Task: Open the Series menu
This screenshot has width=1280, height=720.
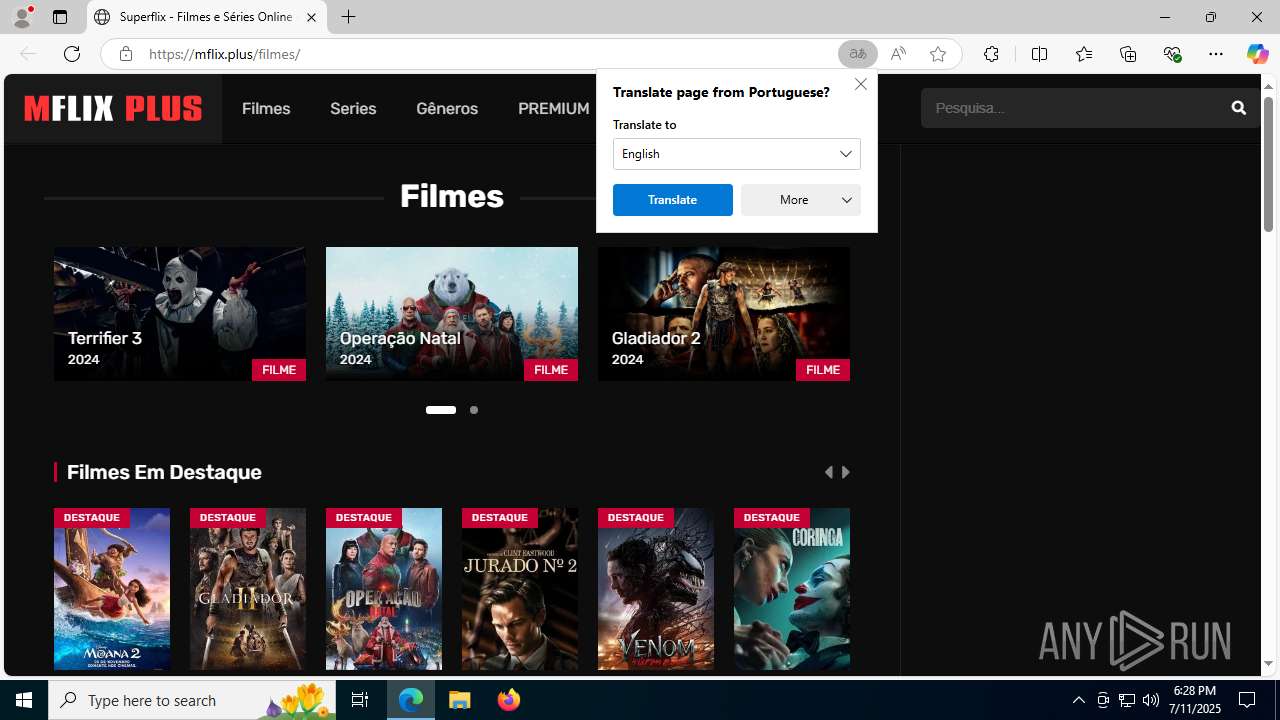Action: click(353, 108)
